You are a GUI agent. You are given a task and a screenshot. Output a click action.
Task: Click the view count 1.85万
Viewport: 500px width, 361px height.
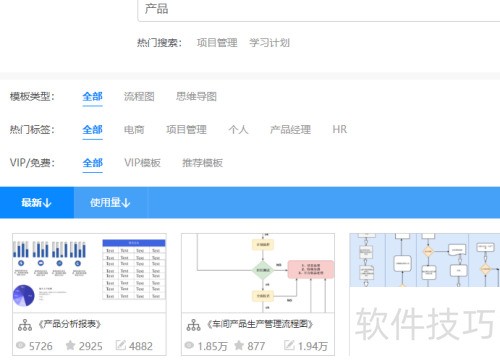212,346
